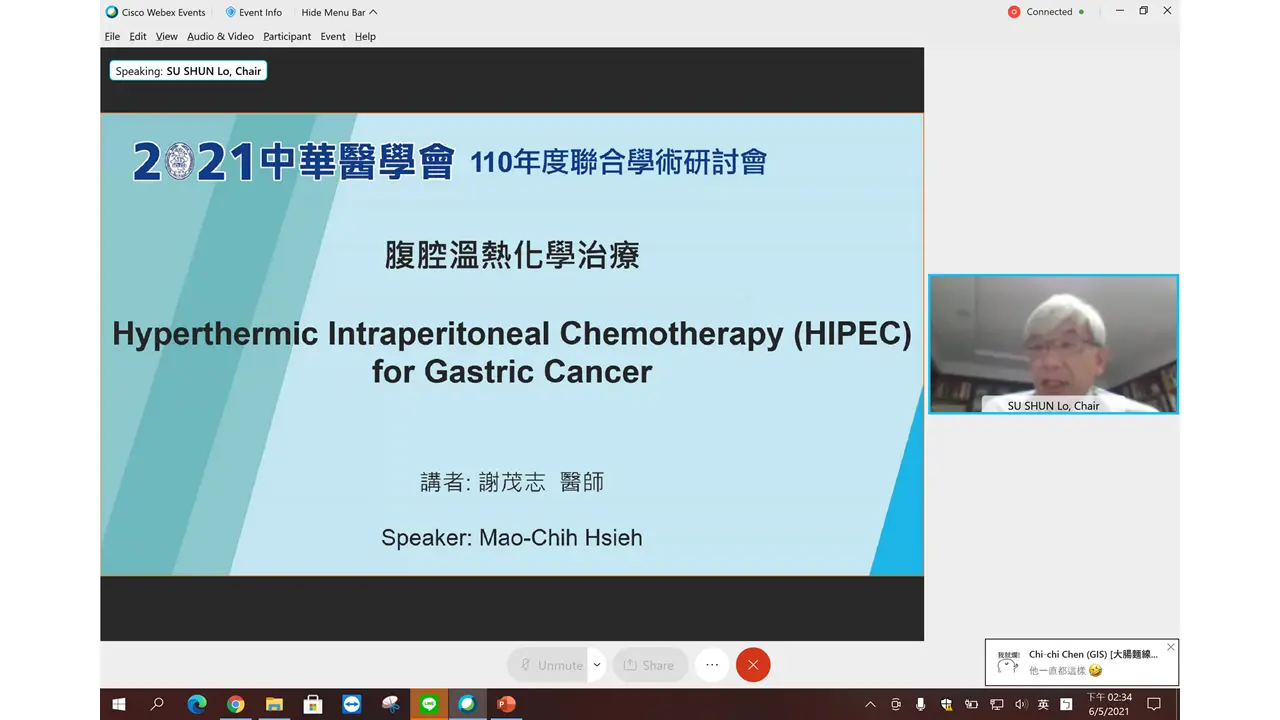Open the audio options dropdown arrow

597,665
